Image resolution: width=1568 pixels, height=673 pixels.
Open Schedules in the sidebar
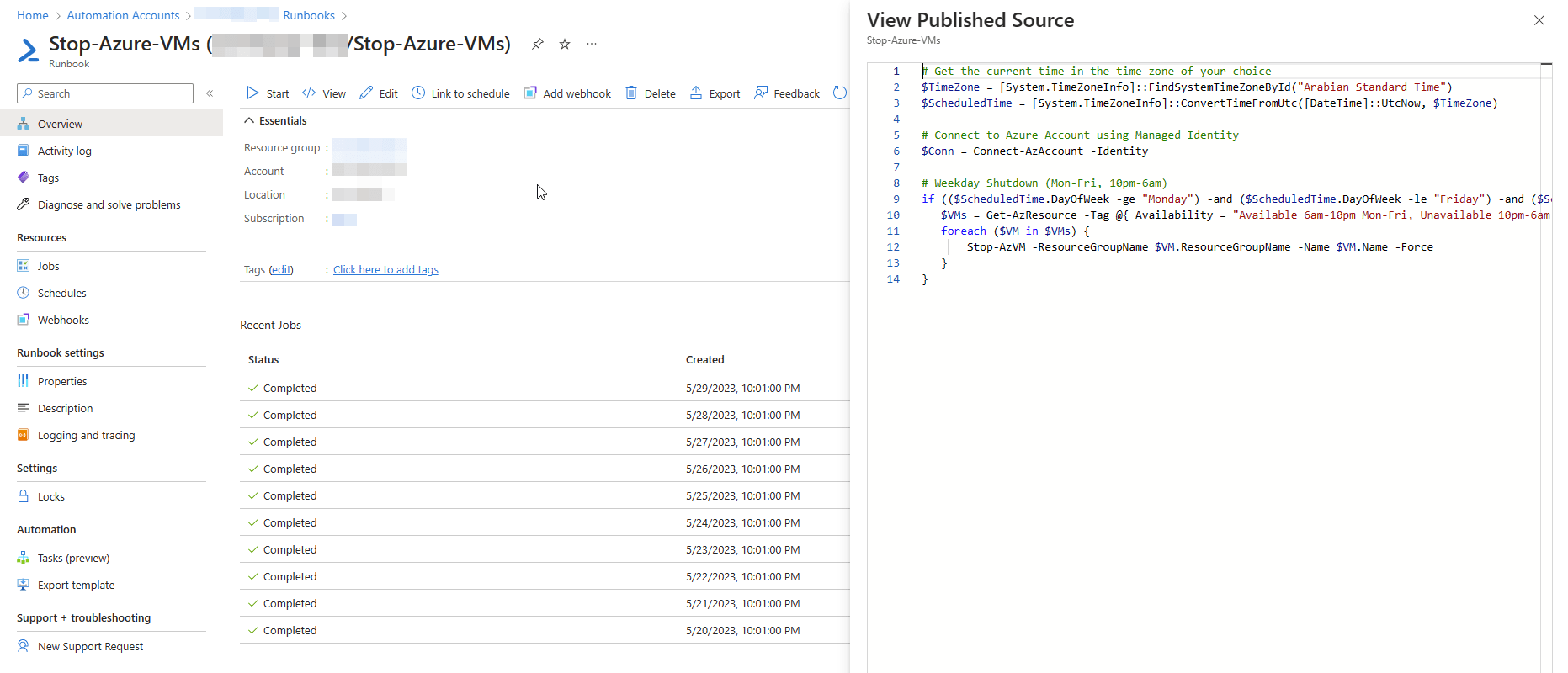point(61,293)
